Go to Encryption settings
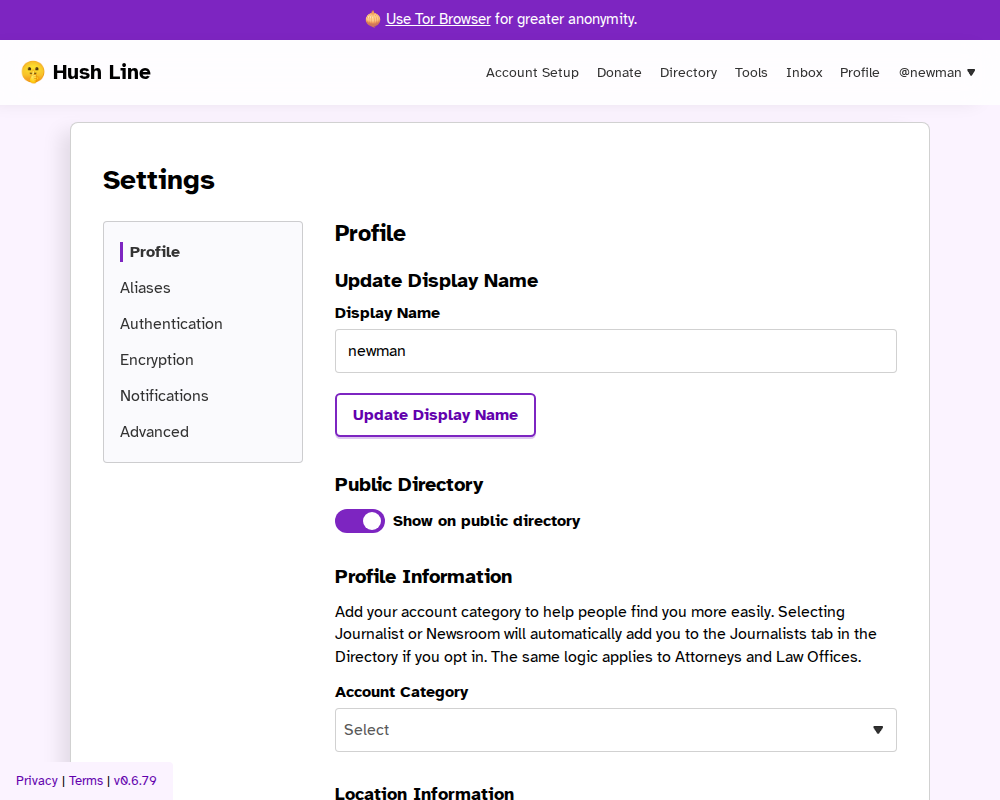 [157, 360]
